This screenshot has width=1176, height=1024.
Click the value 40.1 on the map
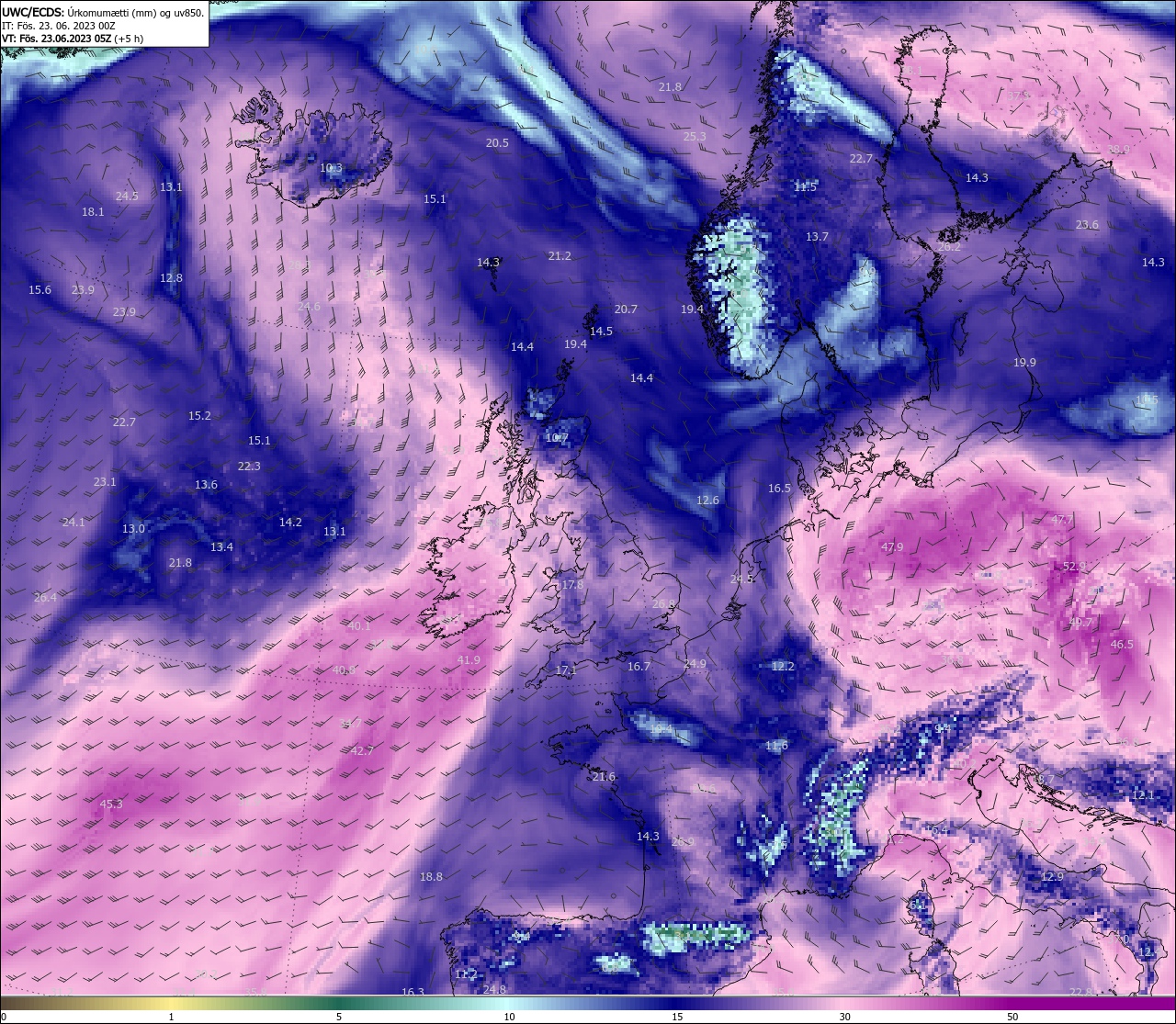tap(359, 626)
